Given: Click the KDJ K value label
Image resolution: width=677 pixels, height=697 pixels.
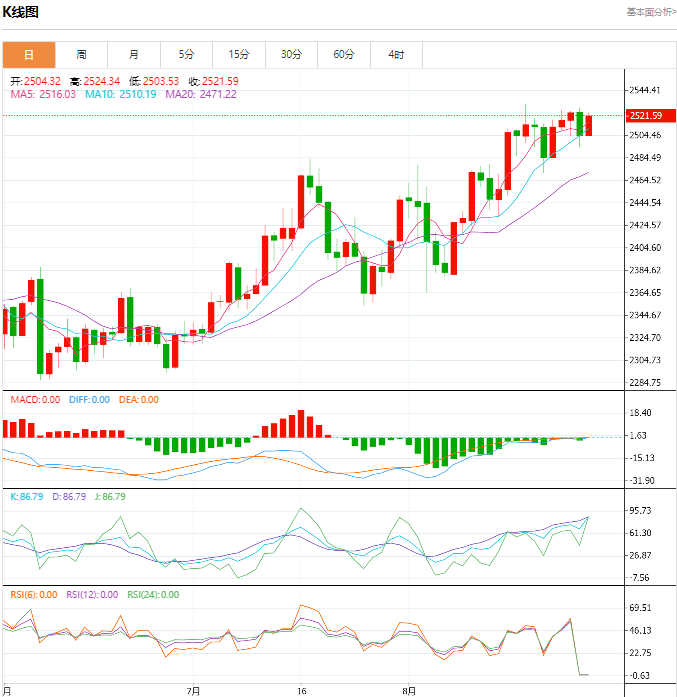Looking at the screenshot, I should [x=26, y=496].
